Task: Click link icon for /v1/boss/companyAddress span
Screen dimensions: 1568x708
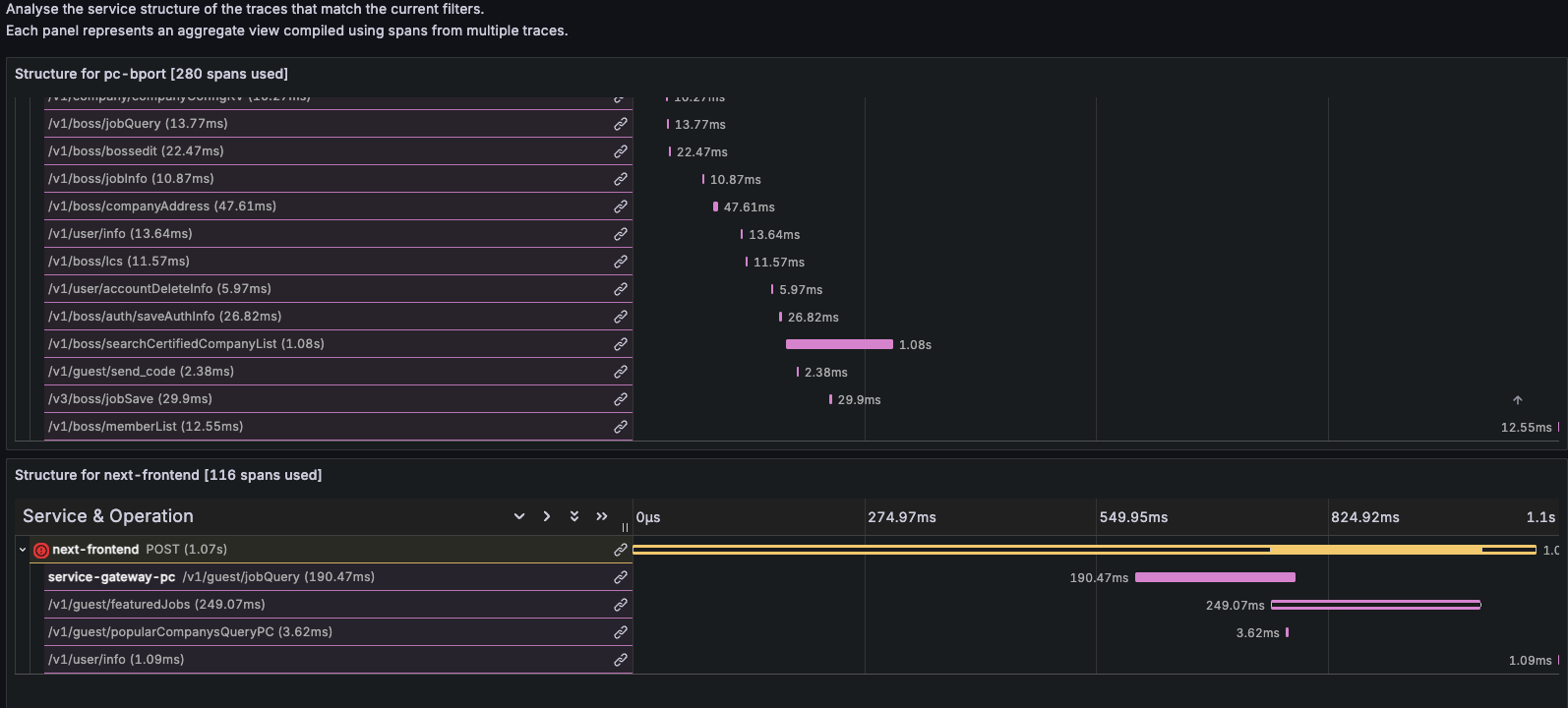Action: point(621,206)
